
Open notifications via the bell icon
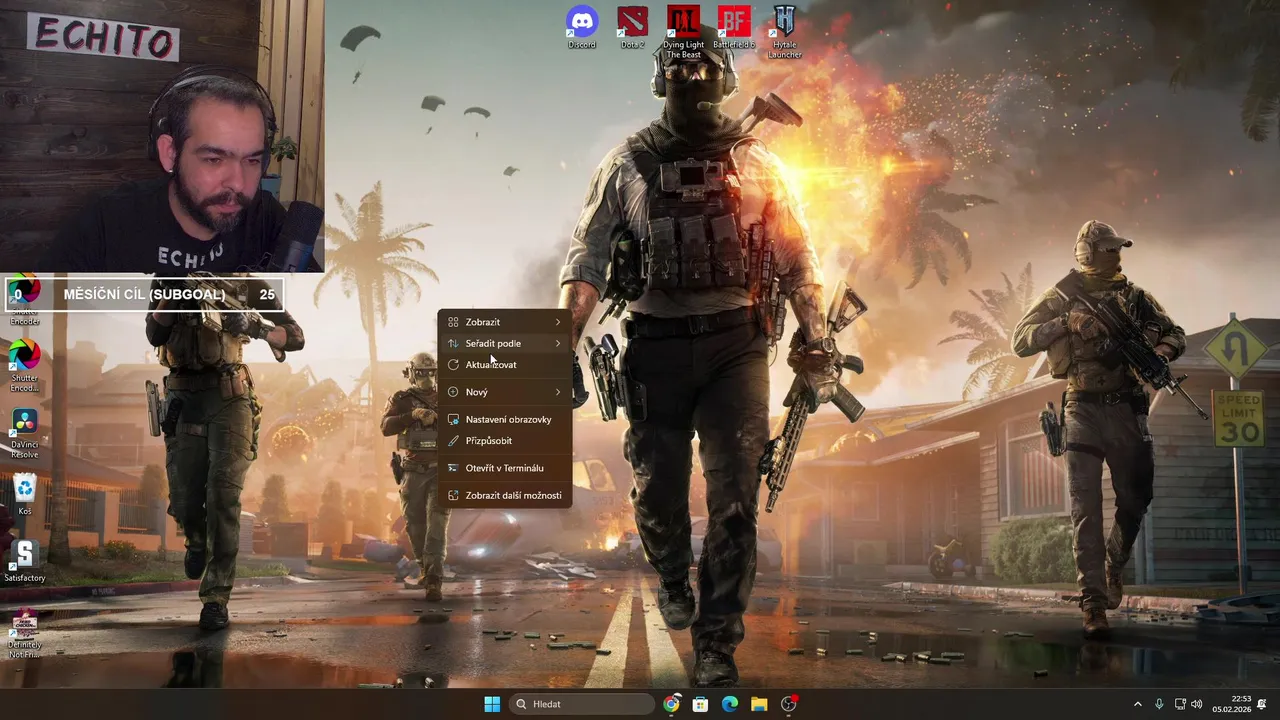1262,704
